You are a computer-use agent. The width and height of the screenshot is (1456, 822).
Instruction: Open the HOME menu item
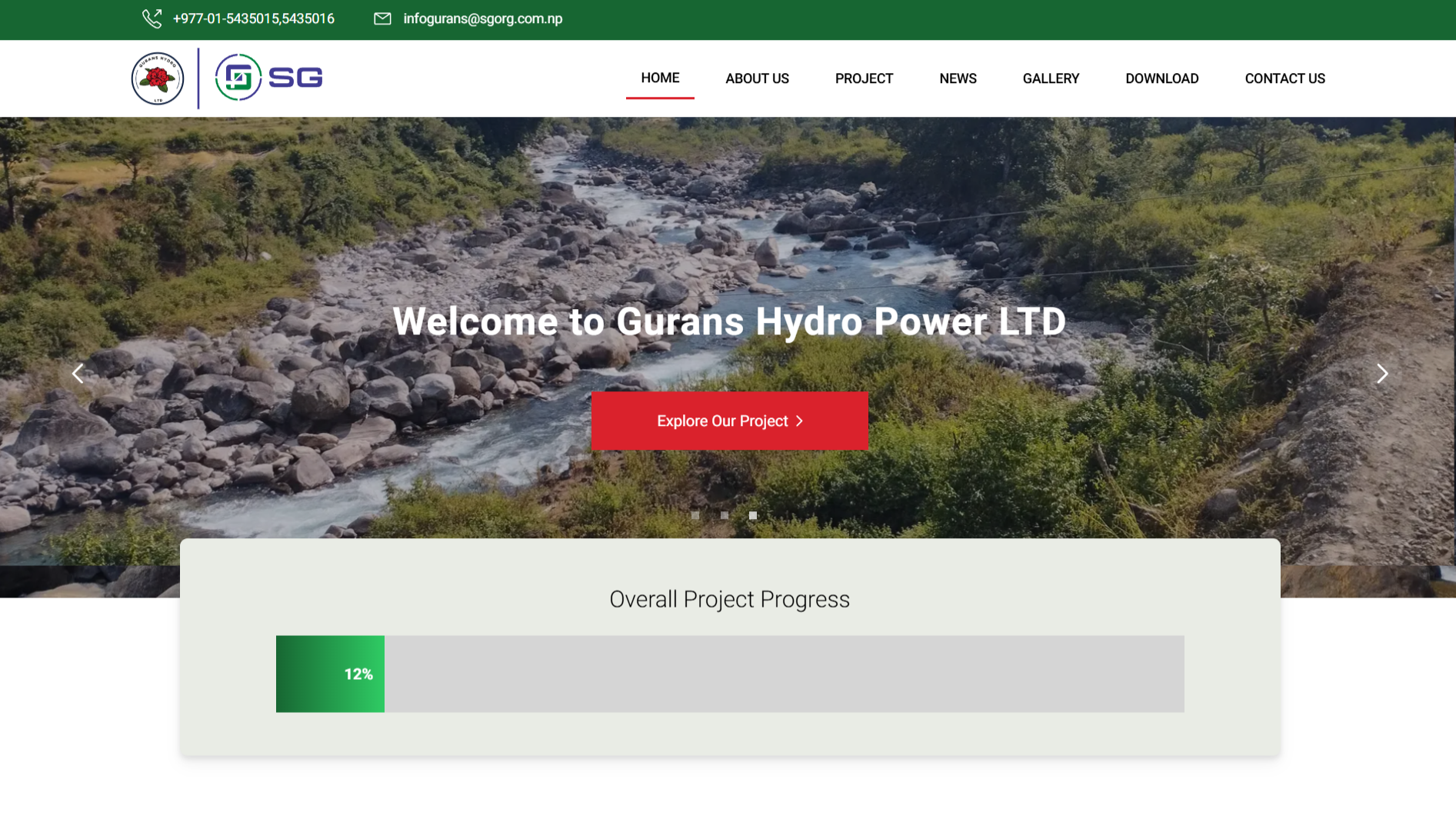[x=660, y=78]
